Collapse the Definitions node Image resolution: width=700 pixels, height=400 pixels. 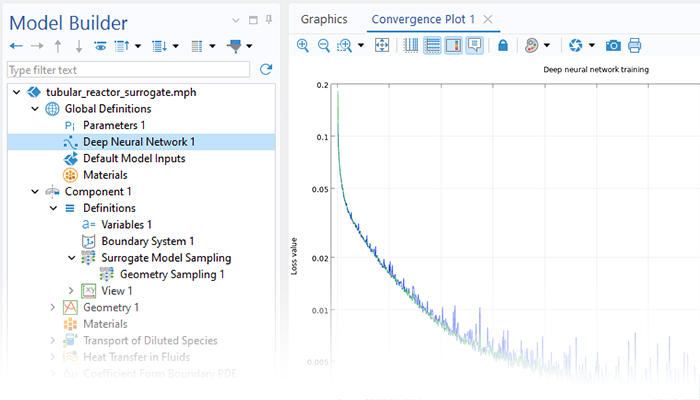click(53, 208)
